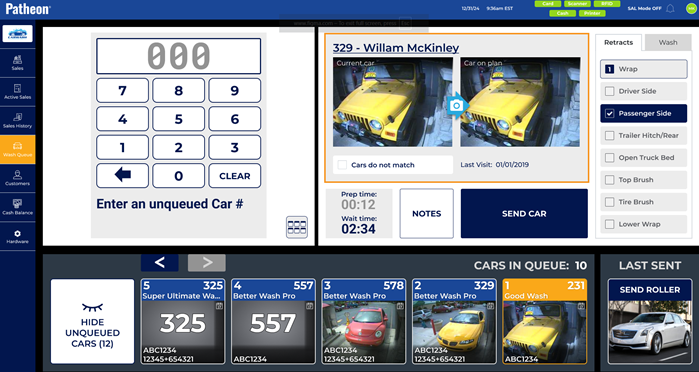Check the Top Brush retract option
The image size is (699, 372).
click(609, 180)
